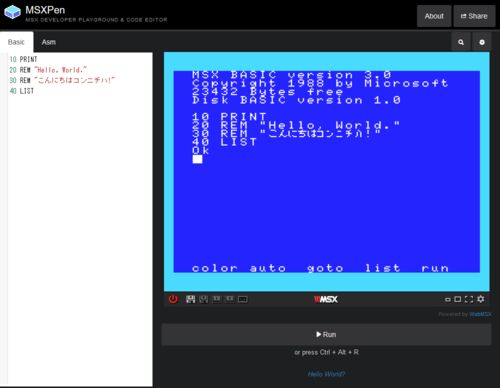Click the Share button
The width and height of the screenshot is (500, 388).
pos(474,16)
